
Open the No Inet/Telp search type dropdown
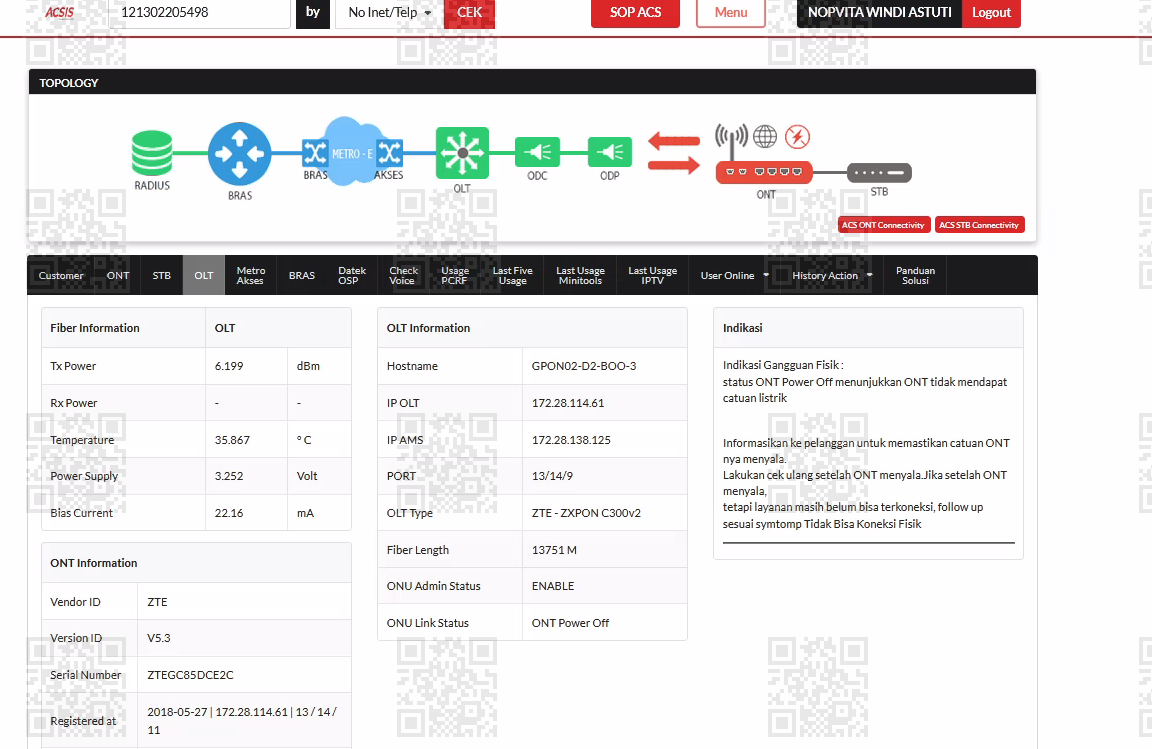(x=389, y=12)
